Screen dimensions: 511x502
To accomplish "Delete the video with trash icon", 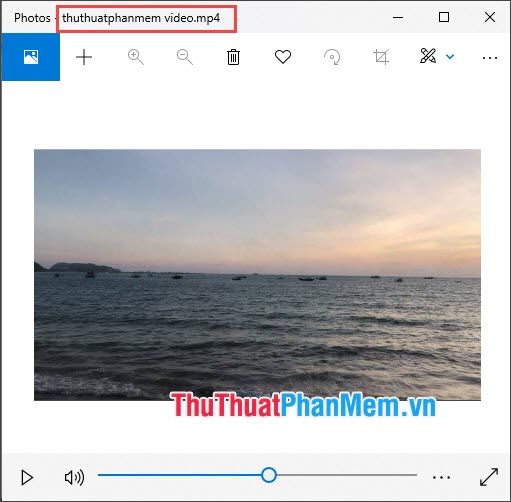I will (x=233, y=57).
